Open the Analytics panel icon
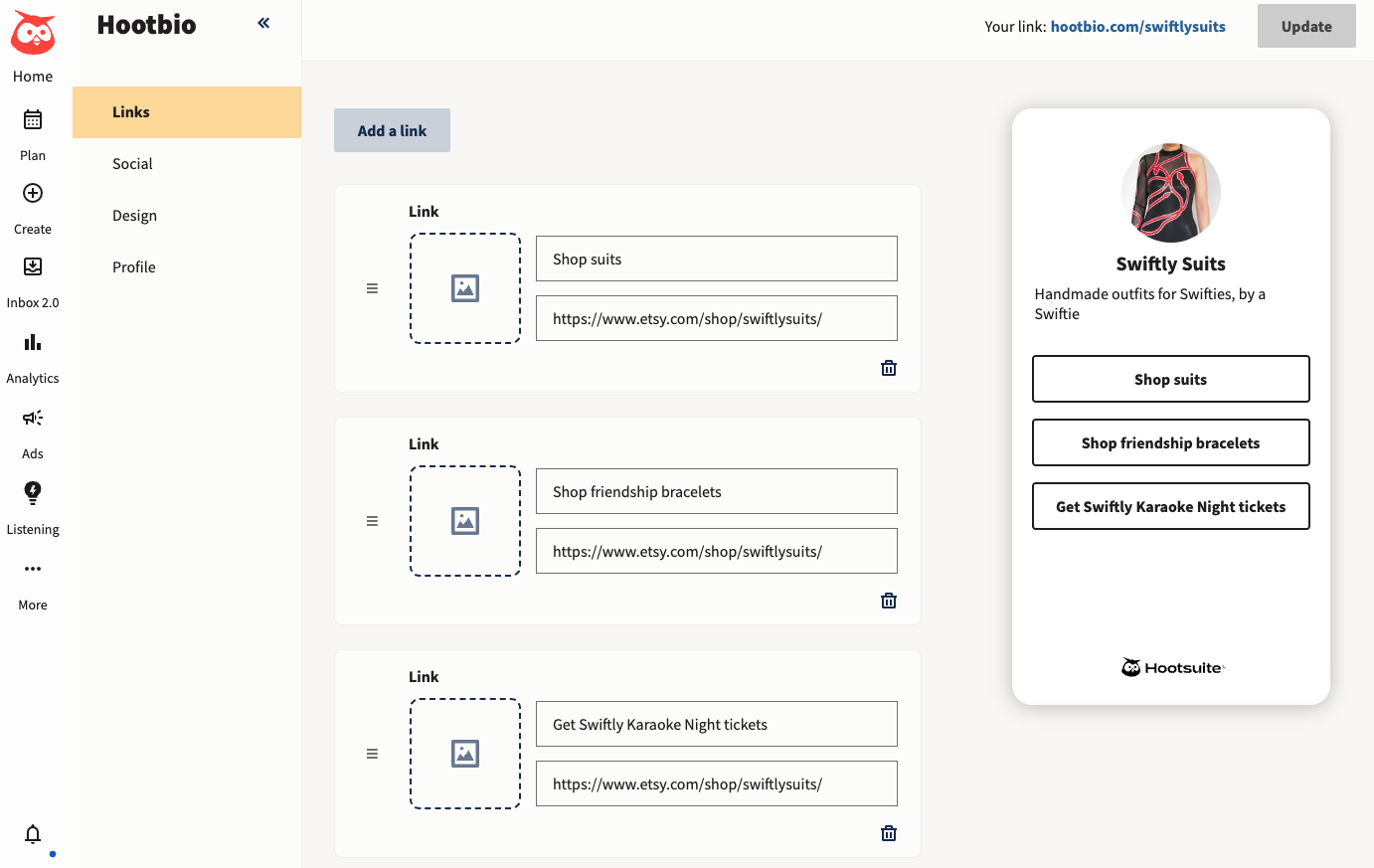1374x868 pixels. point(33,342)
